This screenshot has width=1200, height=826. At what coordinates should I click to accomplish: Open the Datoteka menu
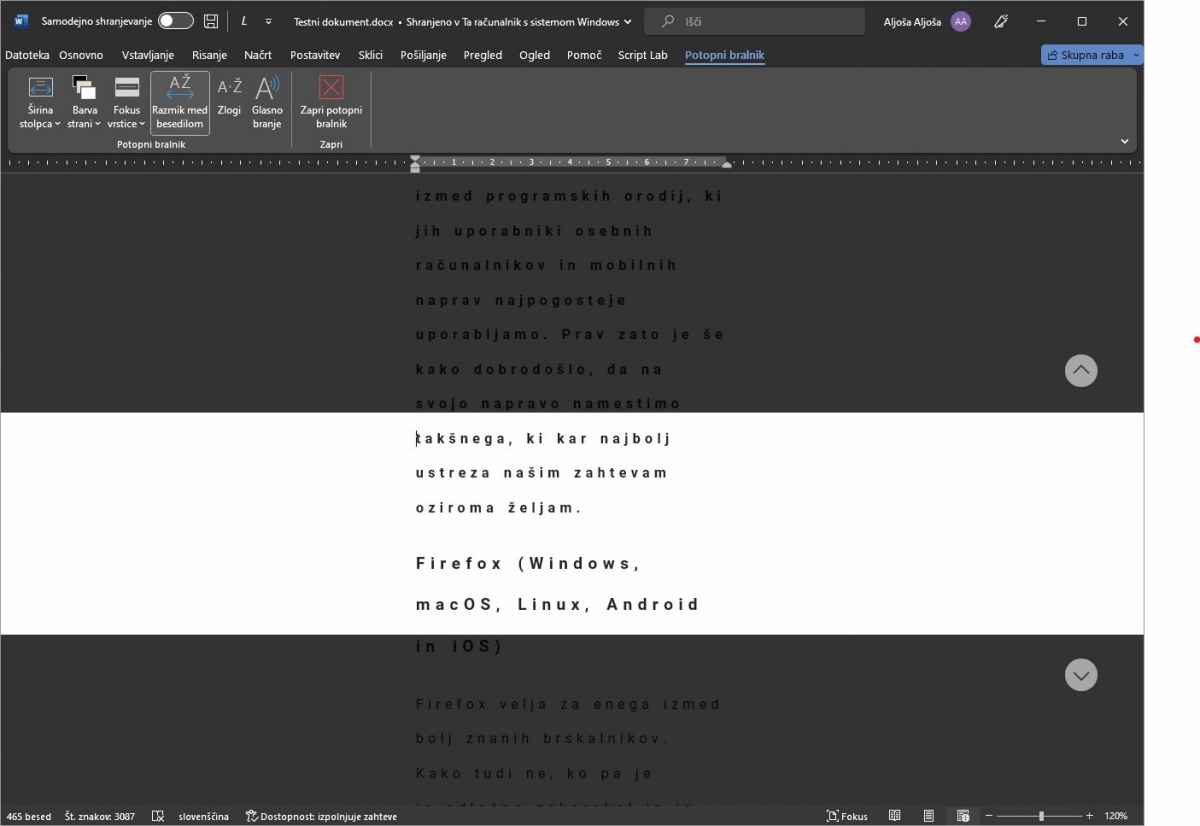tap(27, 55)
